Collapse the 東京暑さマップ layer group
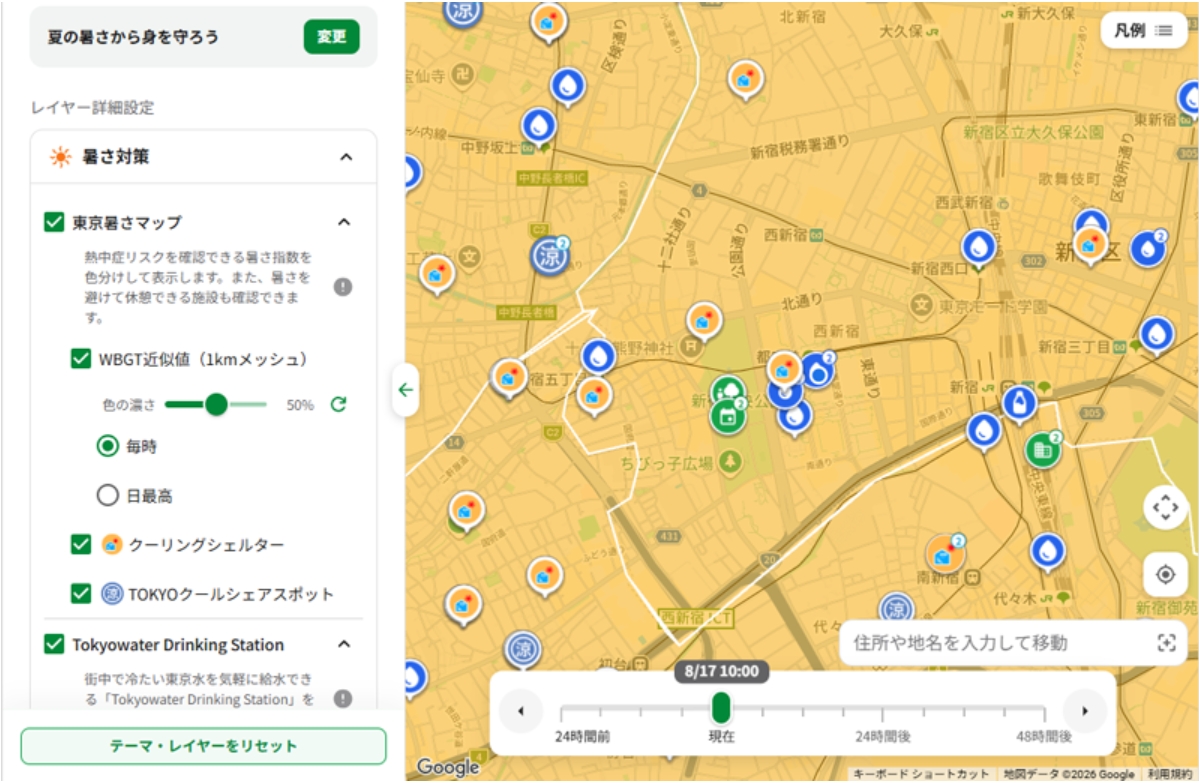Screen dimensions: 1199x783 [x=344, y=223]
